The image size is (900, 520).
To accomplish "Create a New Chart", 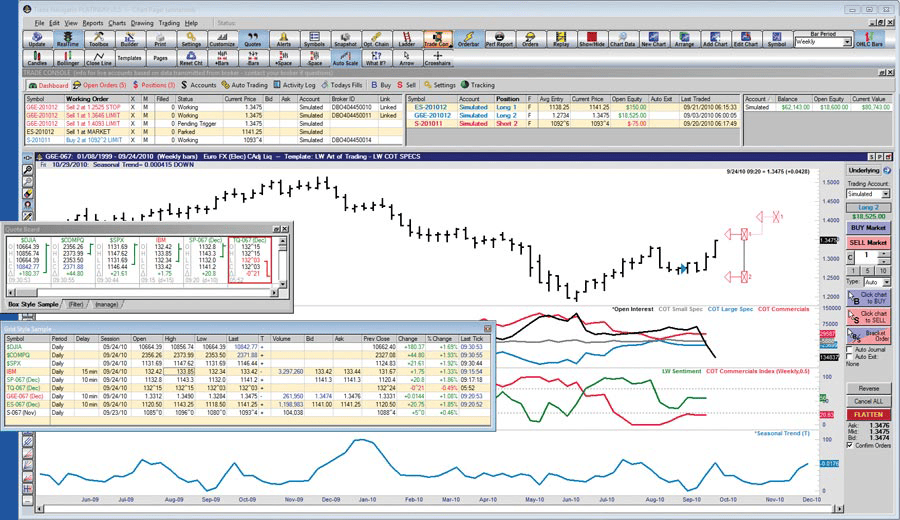I will coord(653,39).
